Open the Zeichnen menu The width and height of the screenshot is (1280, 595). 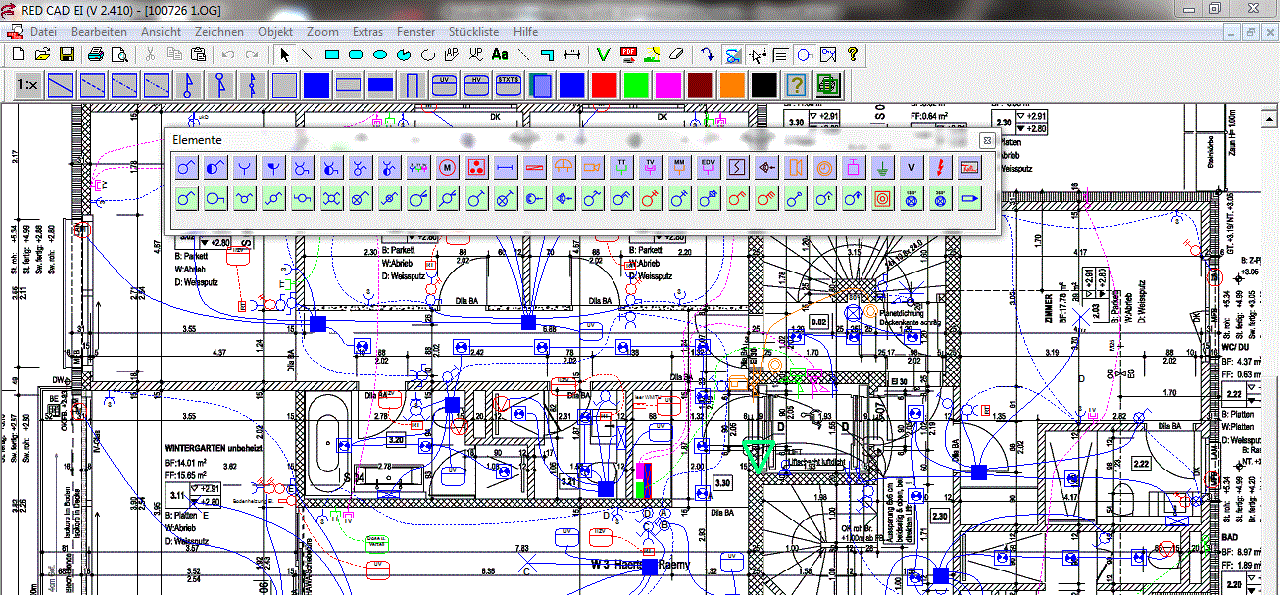(x=219, y=32)
